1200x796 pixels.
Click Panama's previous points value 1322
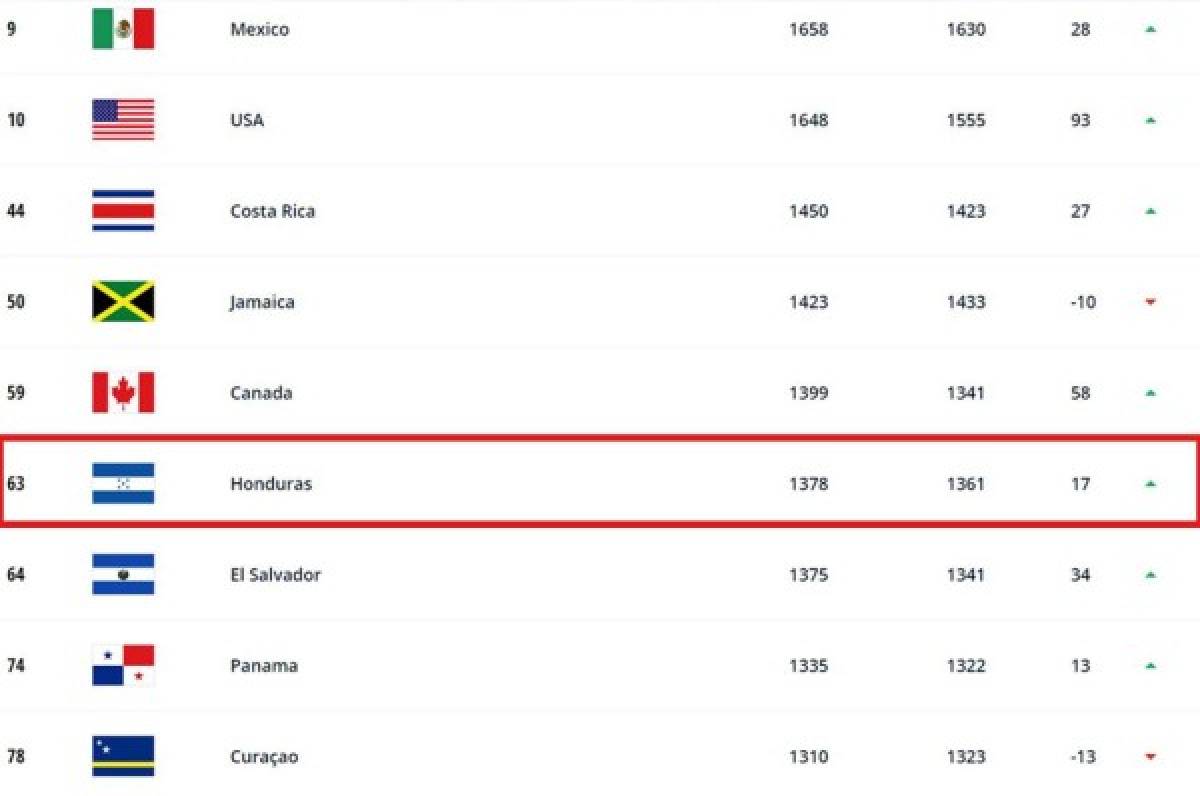tap(965, 666)
